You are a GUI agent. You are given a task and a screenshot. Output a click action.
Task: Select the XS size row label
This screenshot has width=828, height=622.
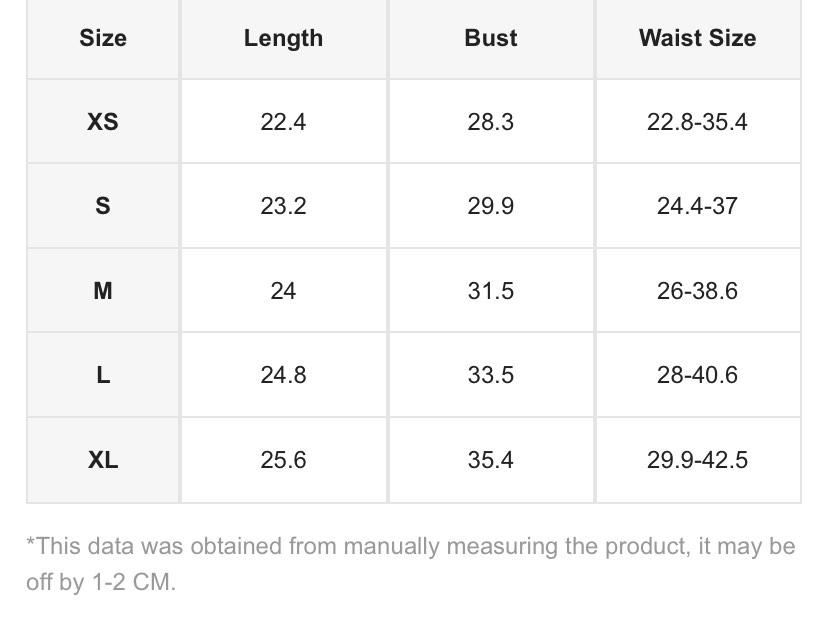pos(103,122)
